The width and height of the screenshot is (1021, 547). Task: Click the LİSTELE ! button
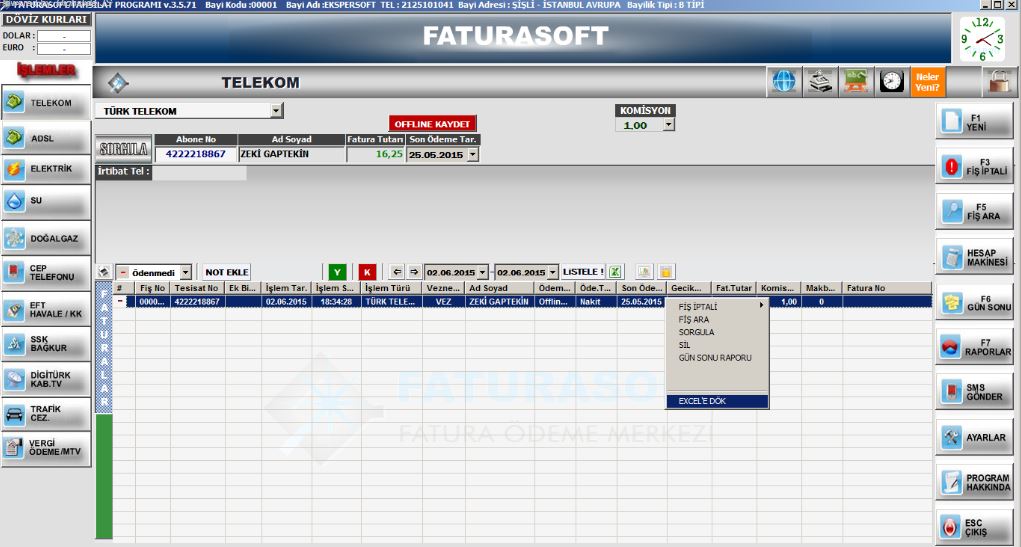583,272
